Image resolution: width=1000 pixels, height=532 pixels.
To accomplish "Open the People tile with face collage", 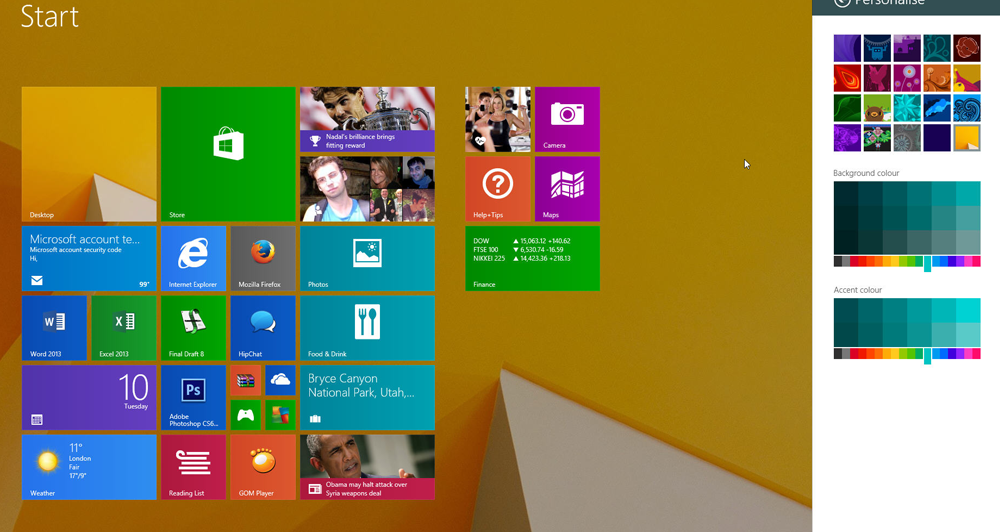I will coord(367,189).
